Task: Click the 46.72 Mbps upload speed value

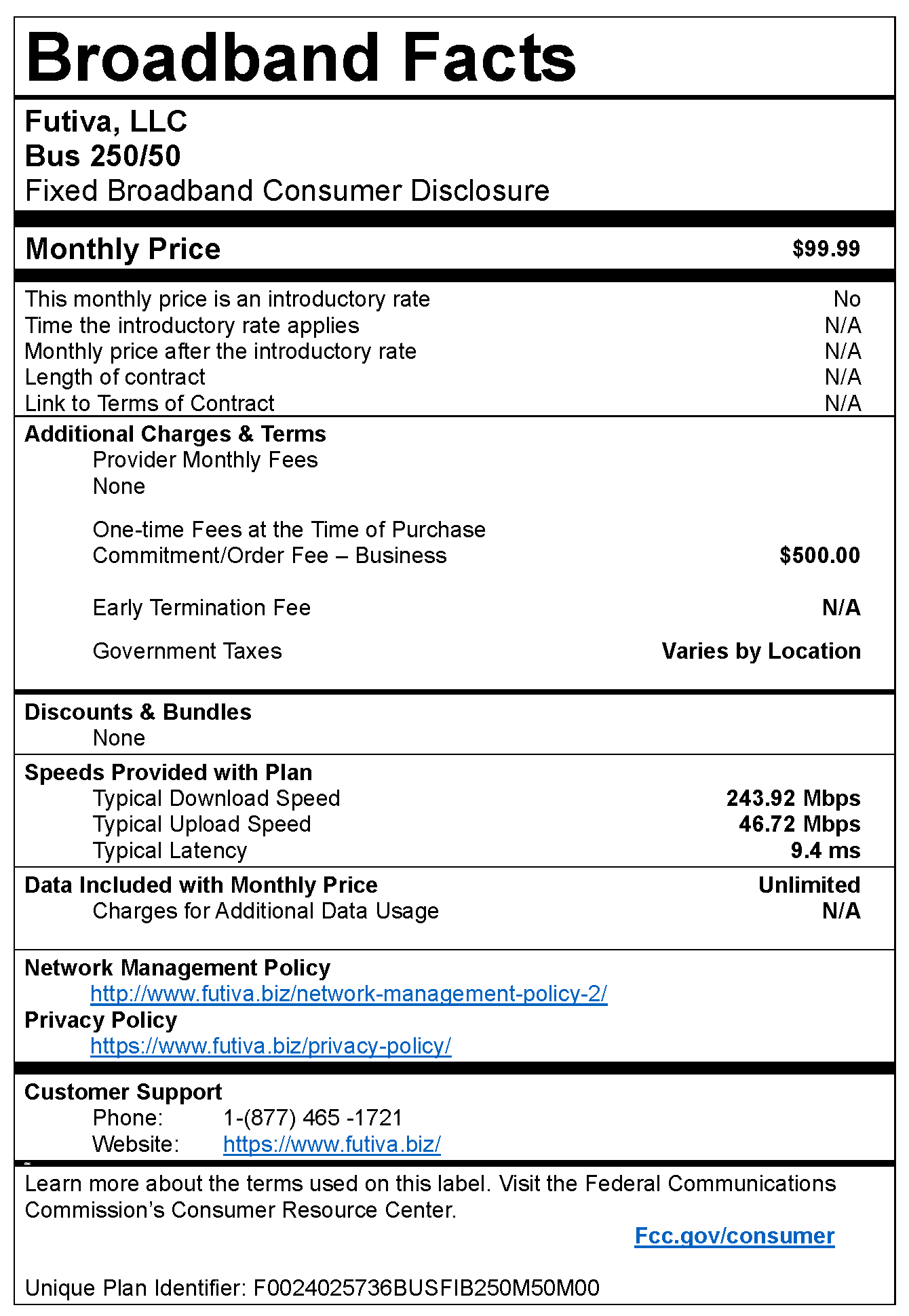Action: point(799,824)
